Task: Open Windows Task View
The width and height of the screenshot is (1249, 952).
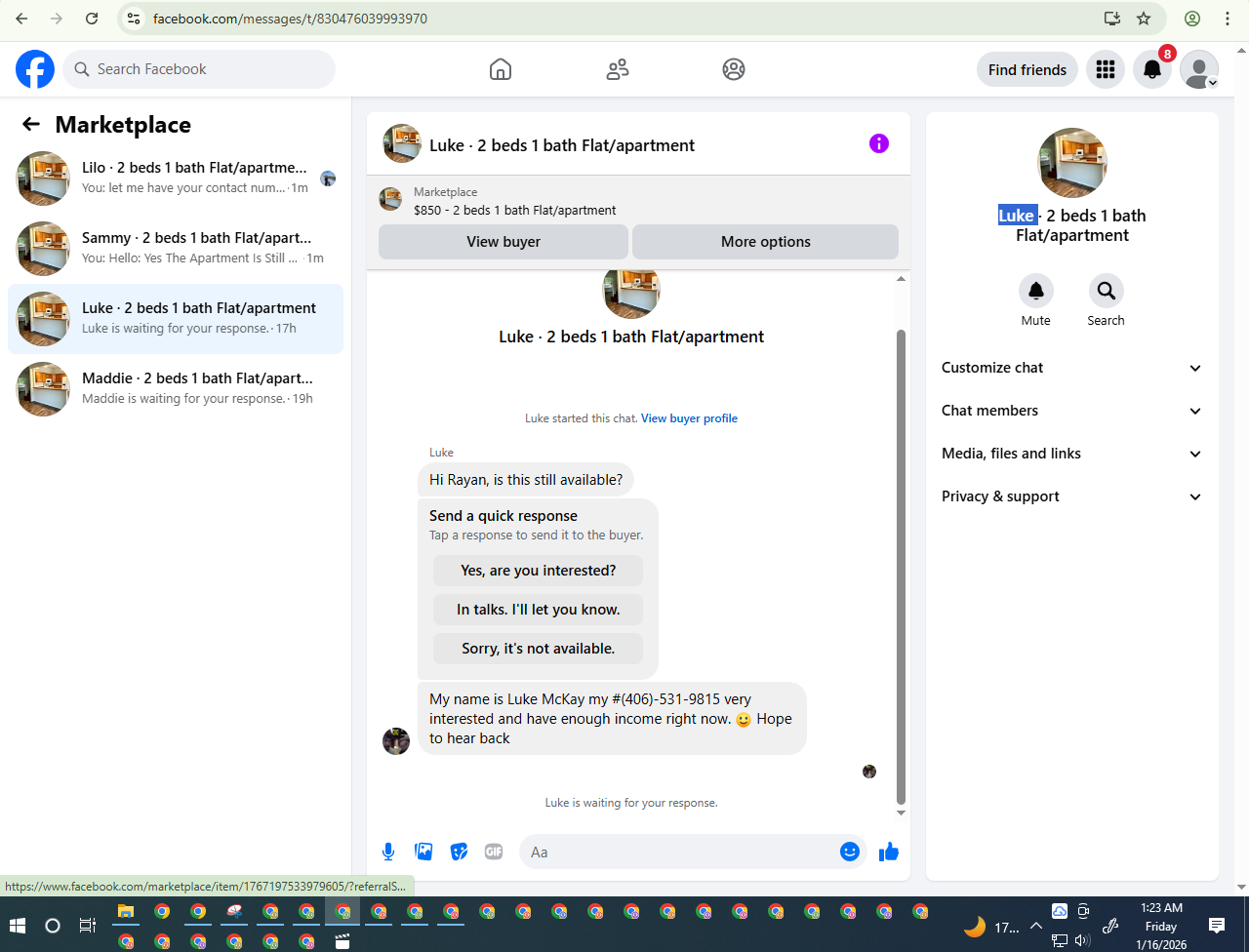Action: (x=87, y=925)
